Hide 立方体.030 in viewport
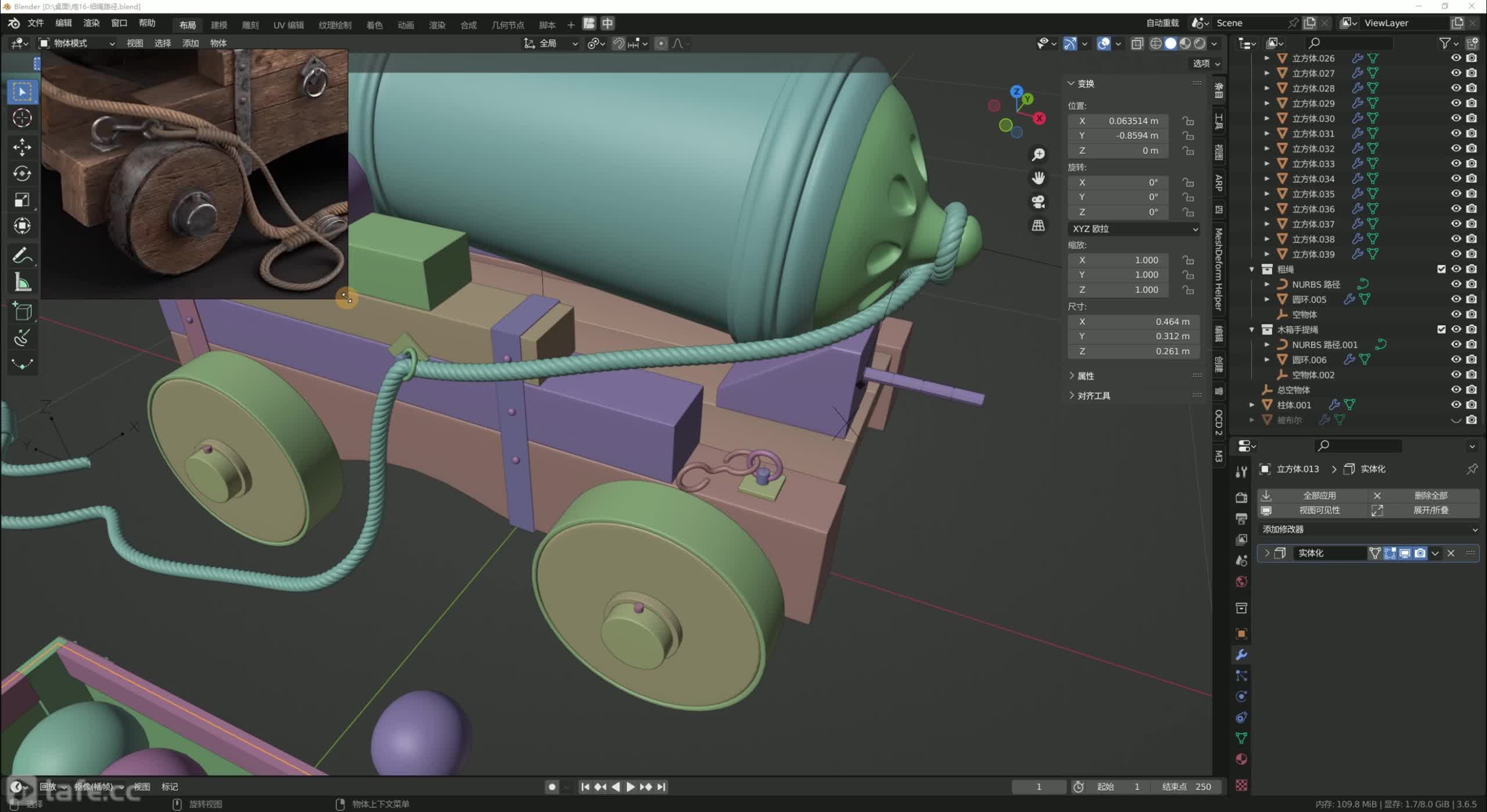 tap(1456, 118)
